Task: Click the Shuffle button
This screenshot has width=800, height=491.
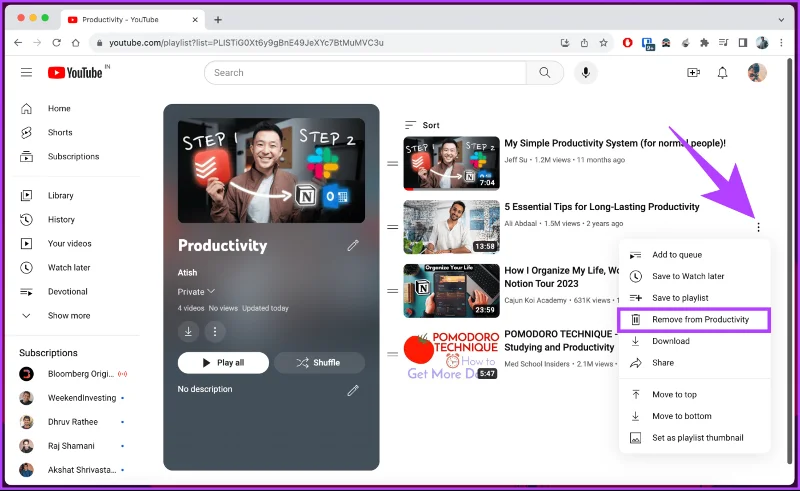Action: pyautogui.click(x=319, y=363)
